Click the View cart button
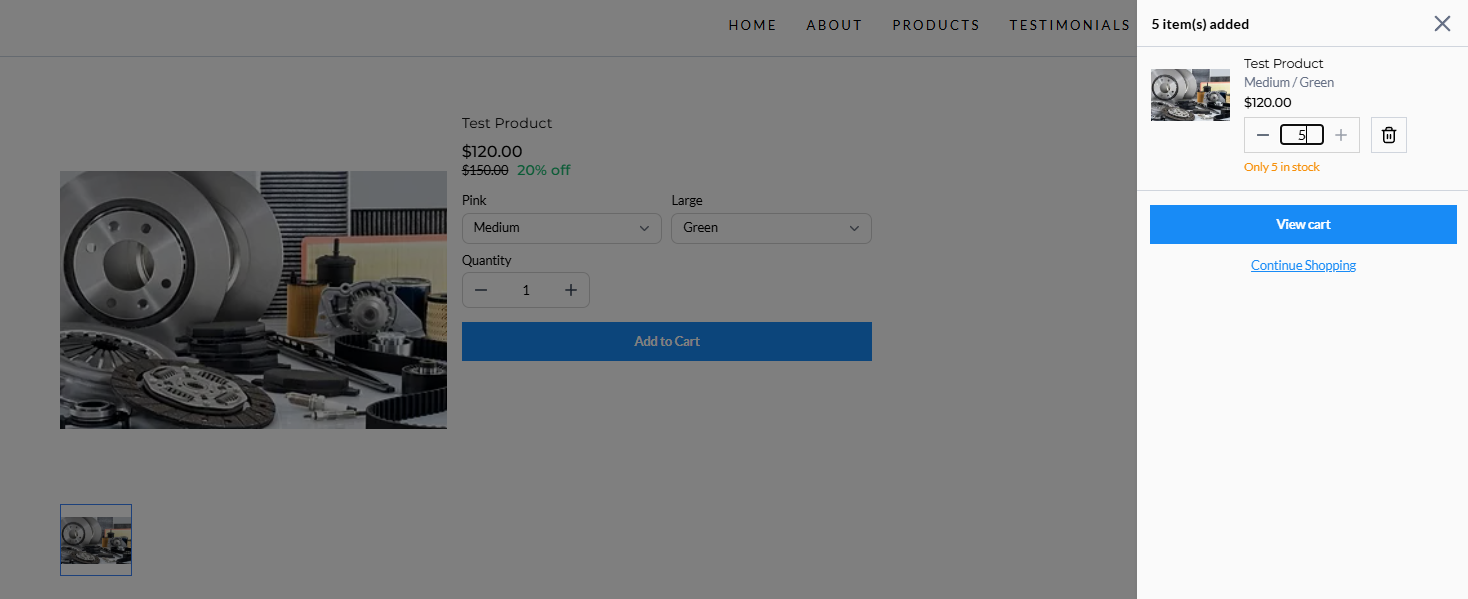The height and width of the screenshot is (599, 1468). click(x=1303, y=224)
